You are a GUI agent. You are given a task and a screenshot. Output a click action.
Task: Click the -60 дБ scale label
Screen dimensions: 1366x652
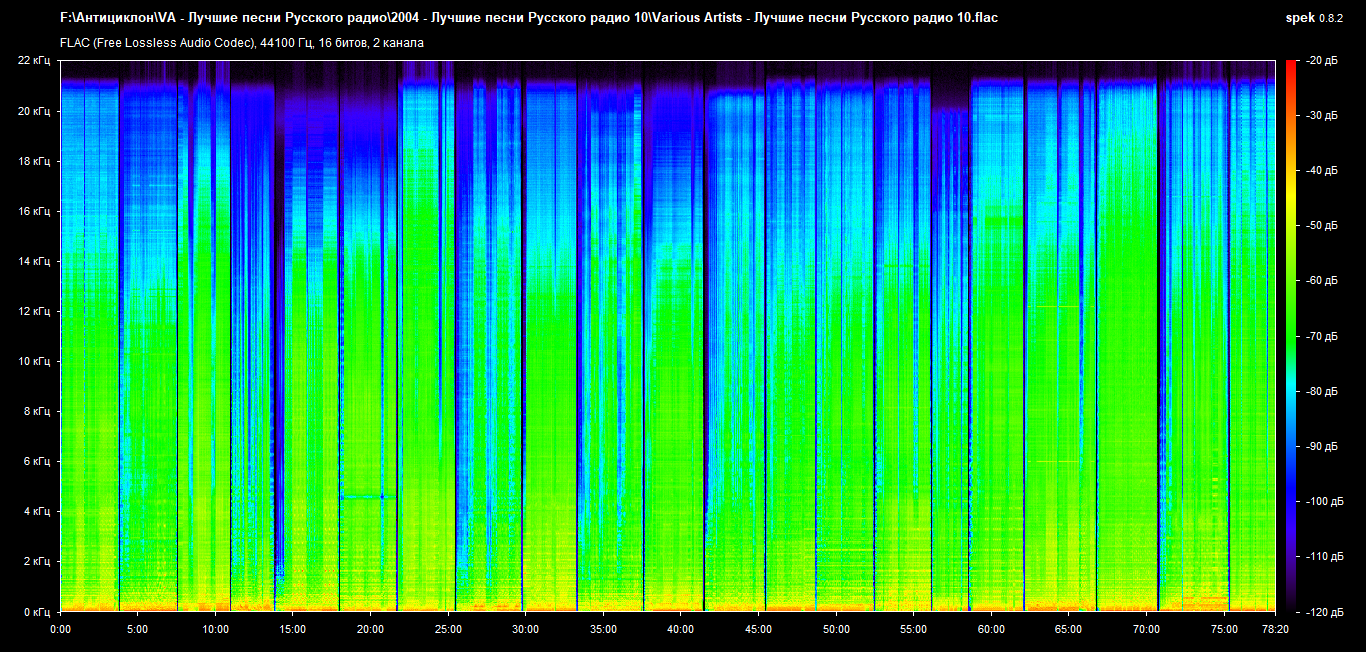1322,281
